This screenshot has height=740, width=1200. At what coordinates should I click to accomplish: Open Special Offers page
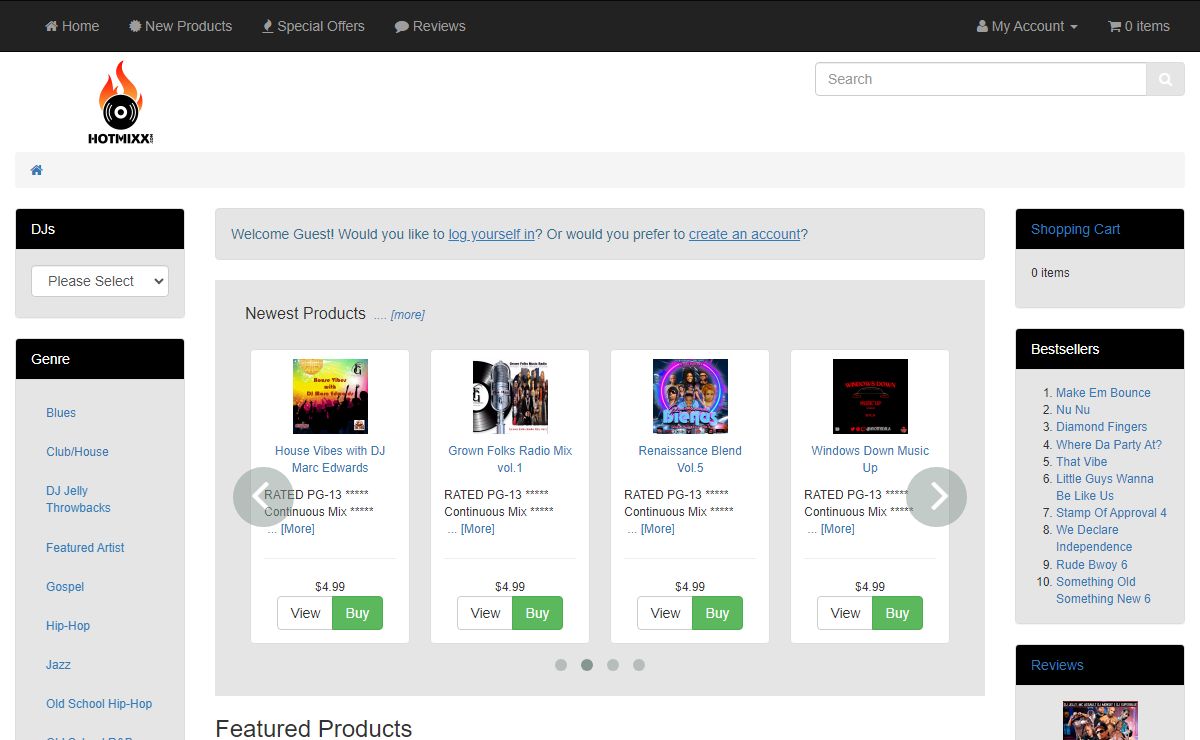[313, 26]
